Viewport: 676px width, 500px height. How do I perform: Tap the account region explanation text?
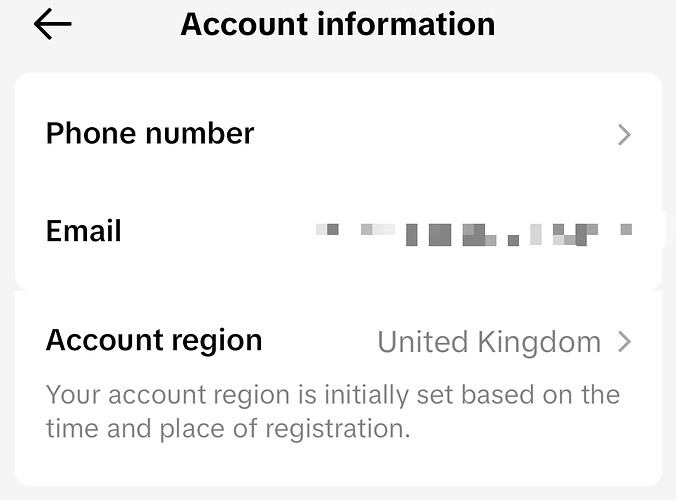(332, 411)
